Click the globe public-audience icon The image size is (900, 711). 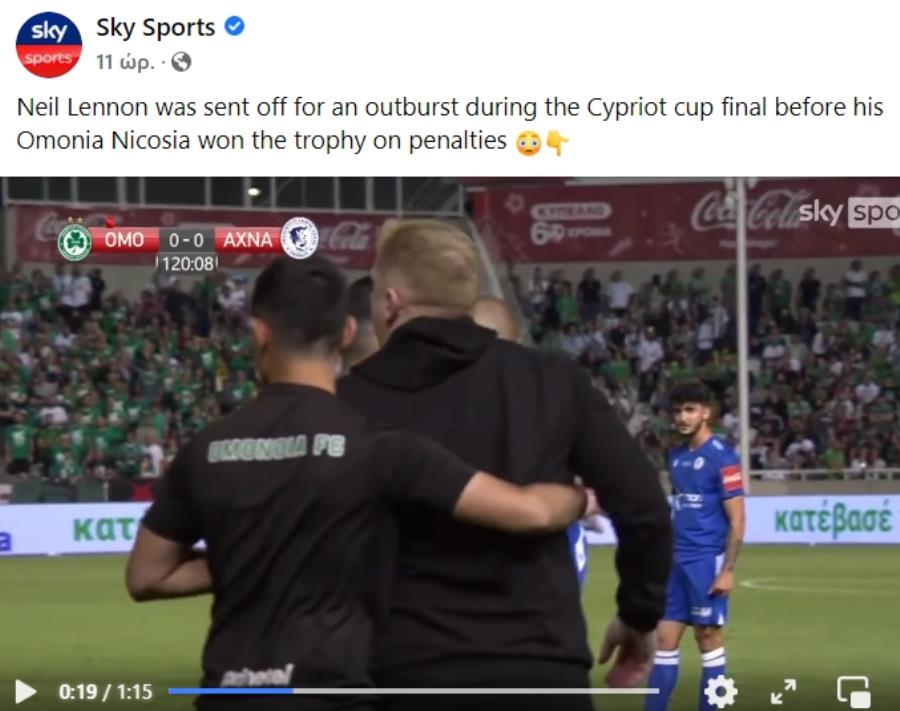(x=181, y=61)
